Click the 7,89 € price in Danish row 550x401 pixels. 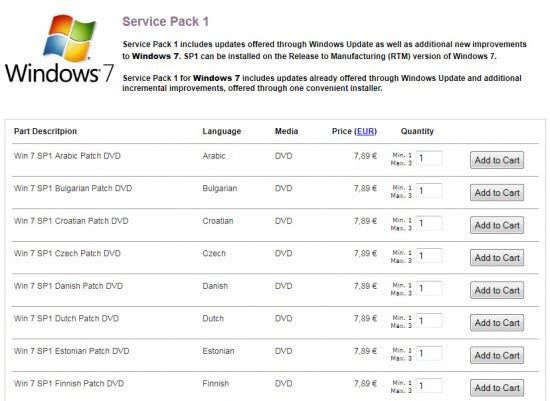pyautogui.click(x=365, y=286)
